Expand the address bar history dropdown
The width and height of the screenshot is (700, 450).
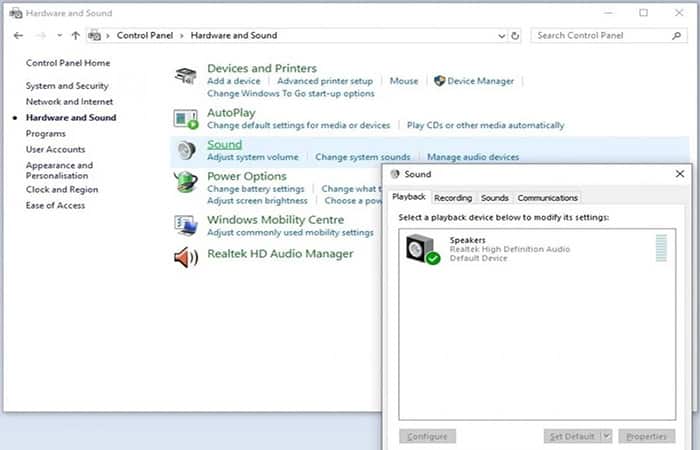(502, 36)
